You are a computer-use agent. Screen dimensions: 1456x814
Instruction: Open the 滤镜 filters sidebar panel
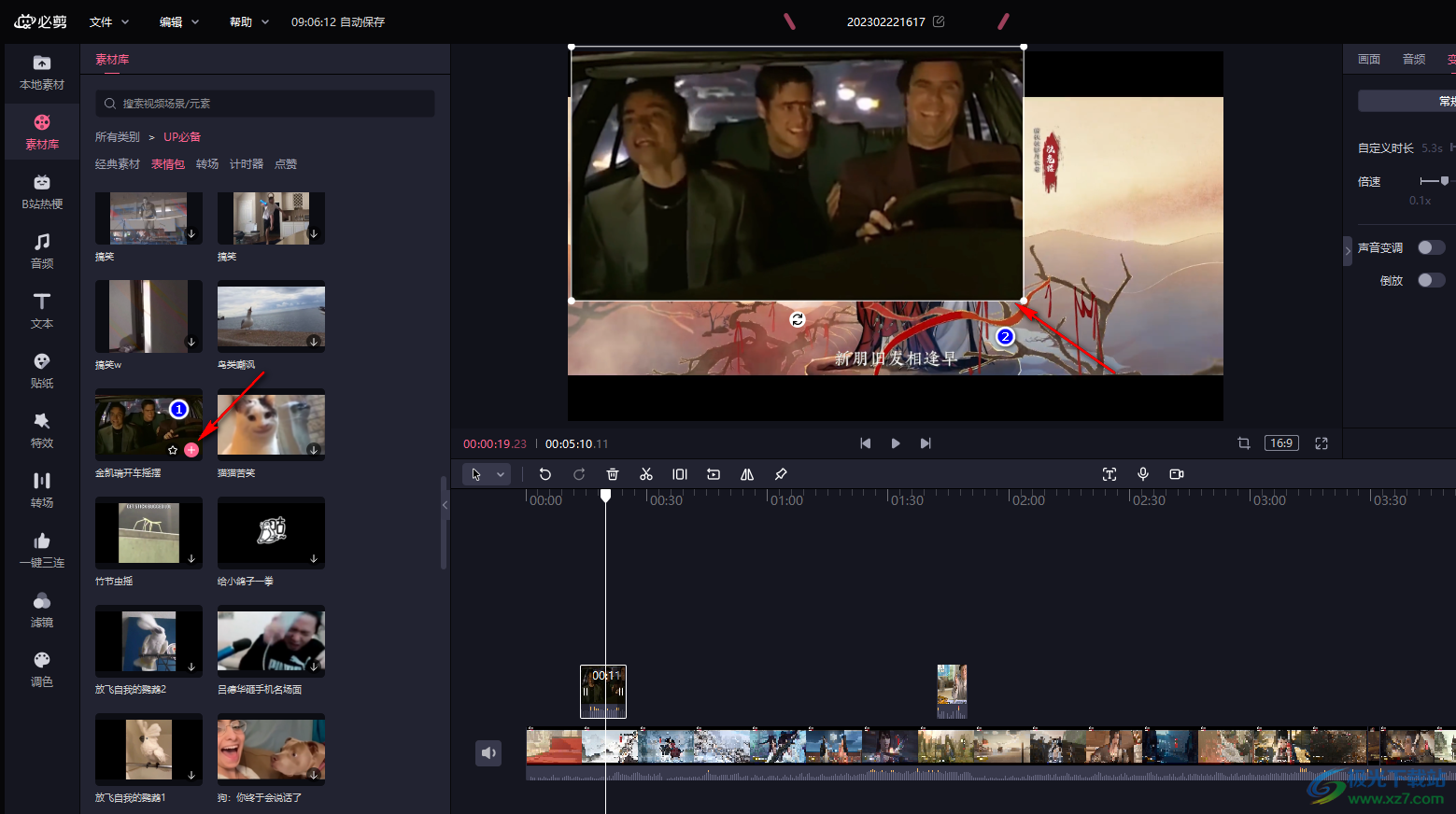[42, 610]
